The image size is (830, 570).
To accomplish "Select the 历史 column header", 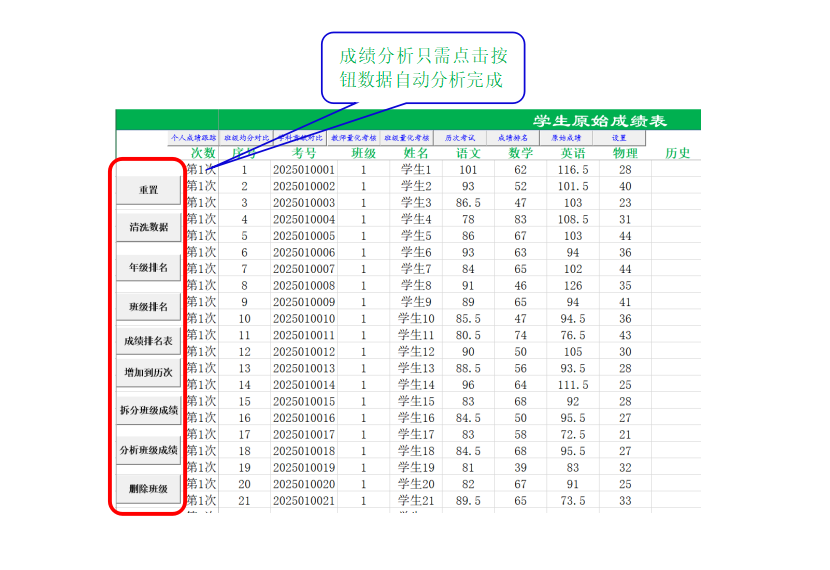I will tap(678, 153).
